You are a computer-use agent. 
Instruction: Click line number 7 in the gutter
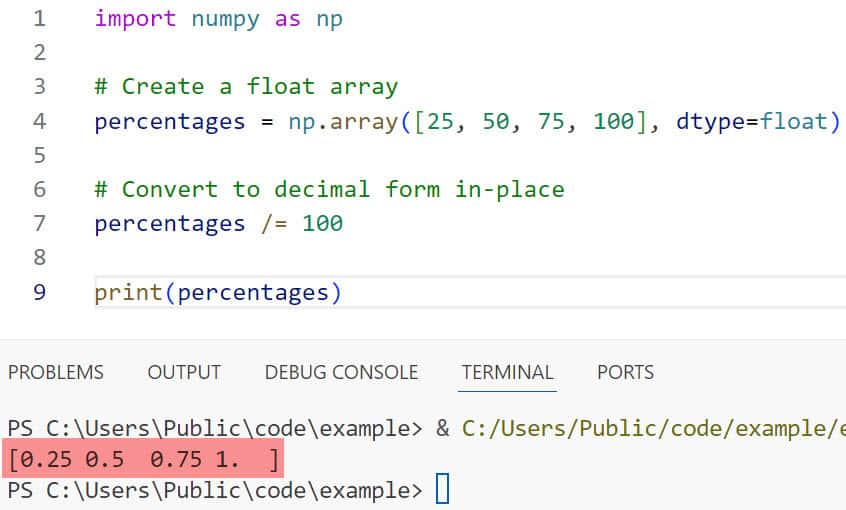(x=39, y=223)
